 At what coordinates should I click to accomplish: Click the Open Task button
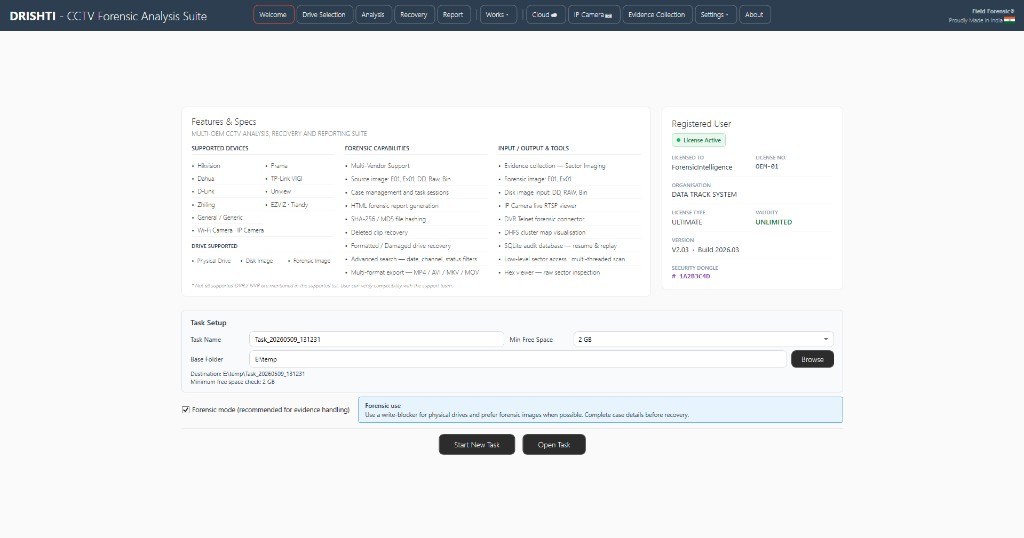pos(554,445)
